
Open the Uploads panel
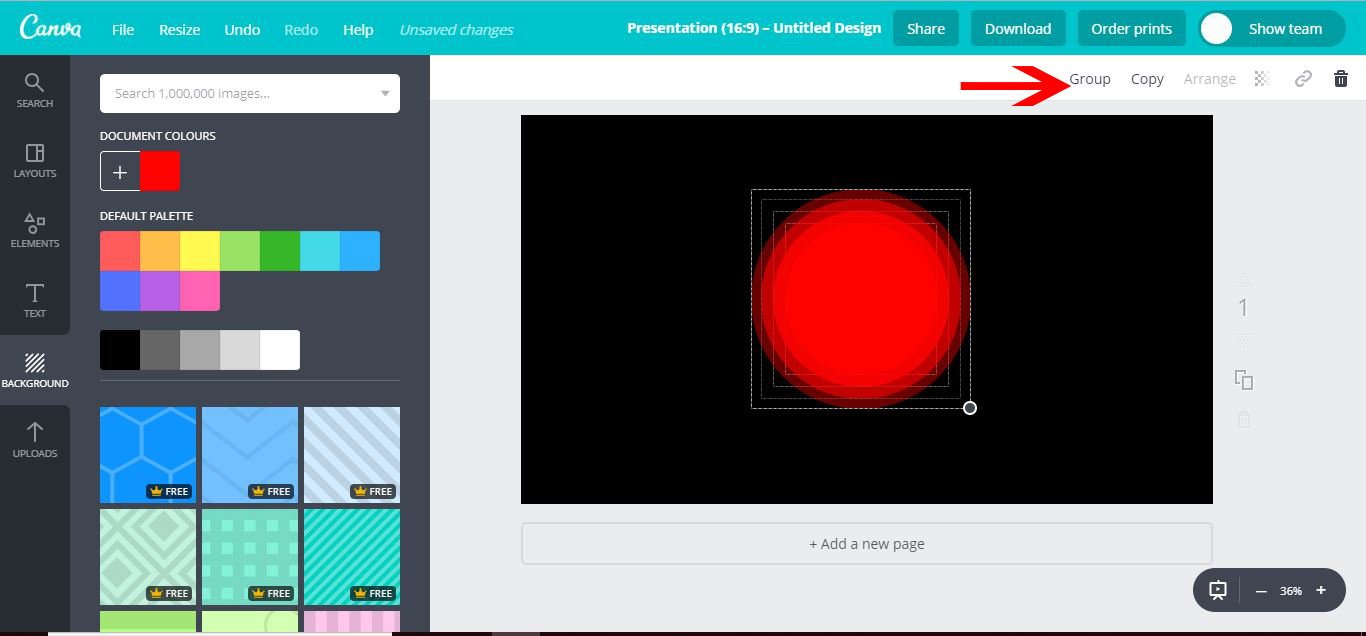[34, 440]
